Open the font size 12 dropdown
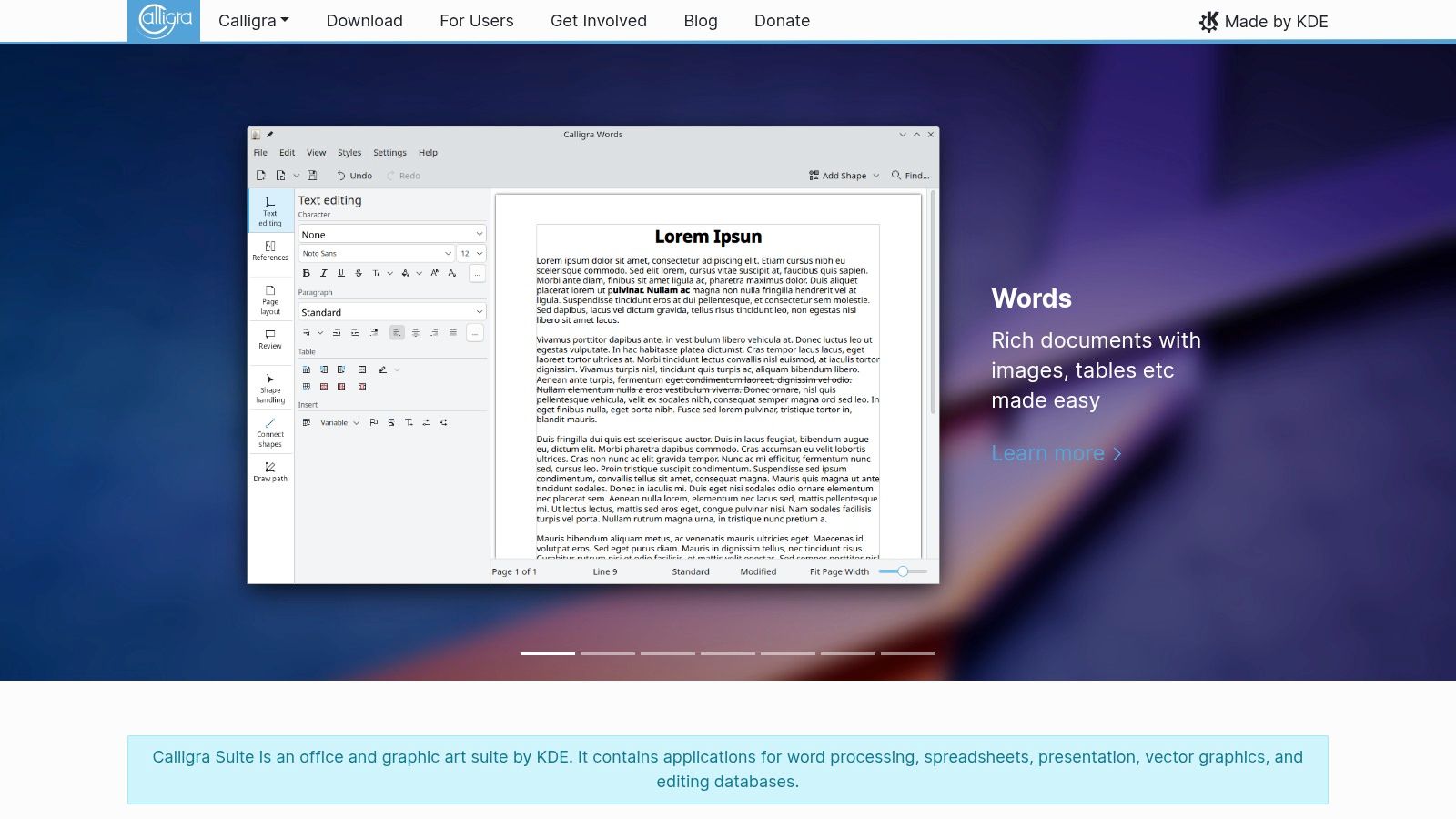Image resolution: width=1456 pixels, height=819 pixels. point(471,253)
